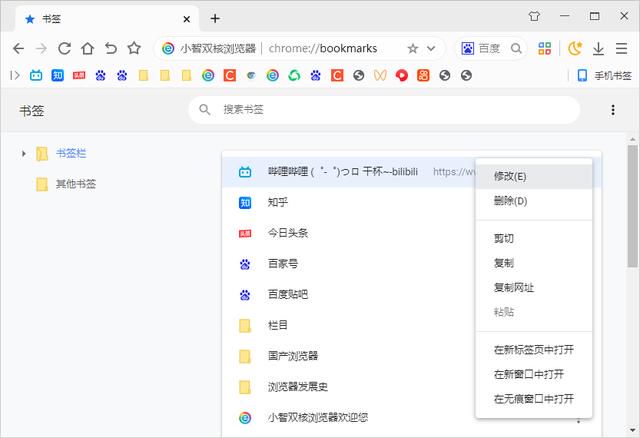Open the Baidu search engine selector
The height and width of the screenshot is (438, 640).
467,49
